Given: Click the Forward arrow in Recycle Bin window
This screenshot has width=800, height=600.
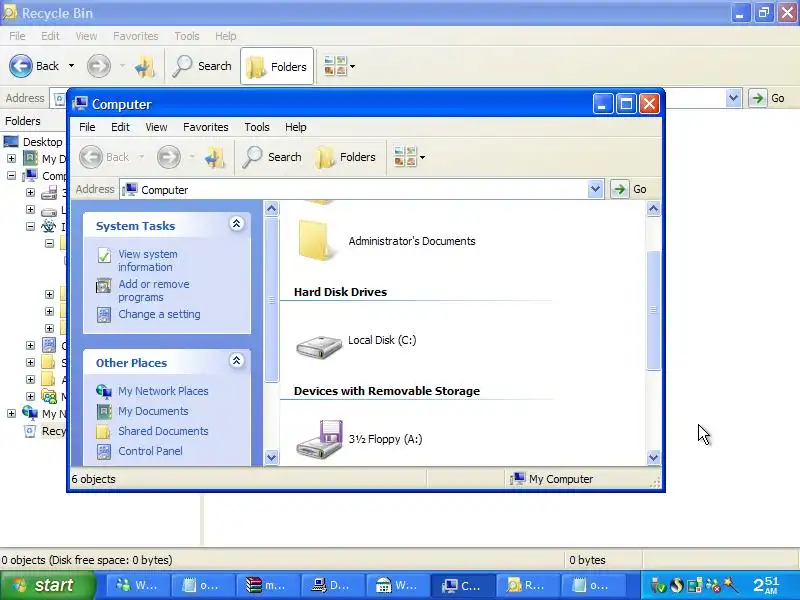Looking at the screenshot, I should (x=98, y=66).
